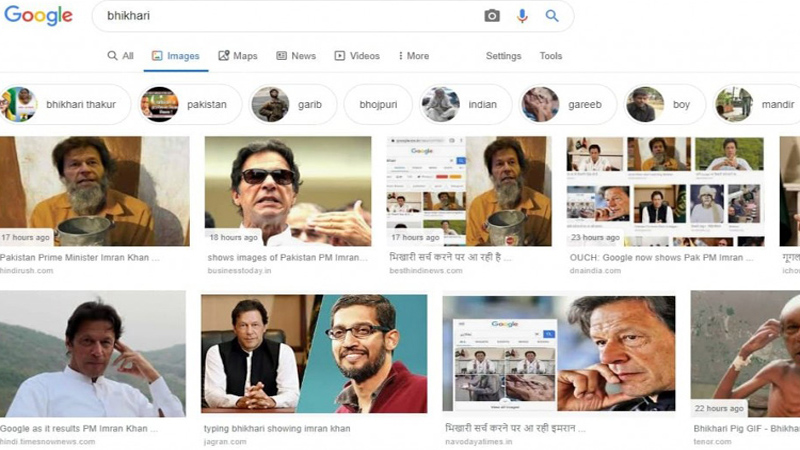Expand the Tools options

pos(551,56)
